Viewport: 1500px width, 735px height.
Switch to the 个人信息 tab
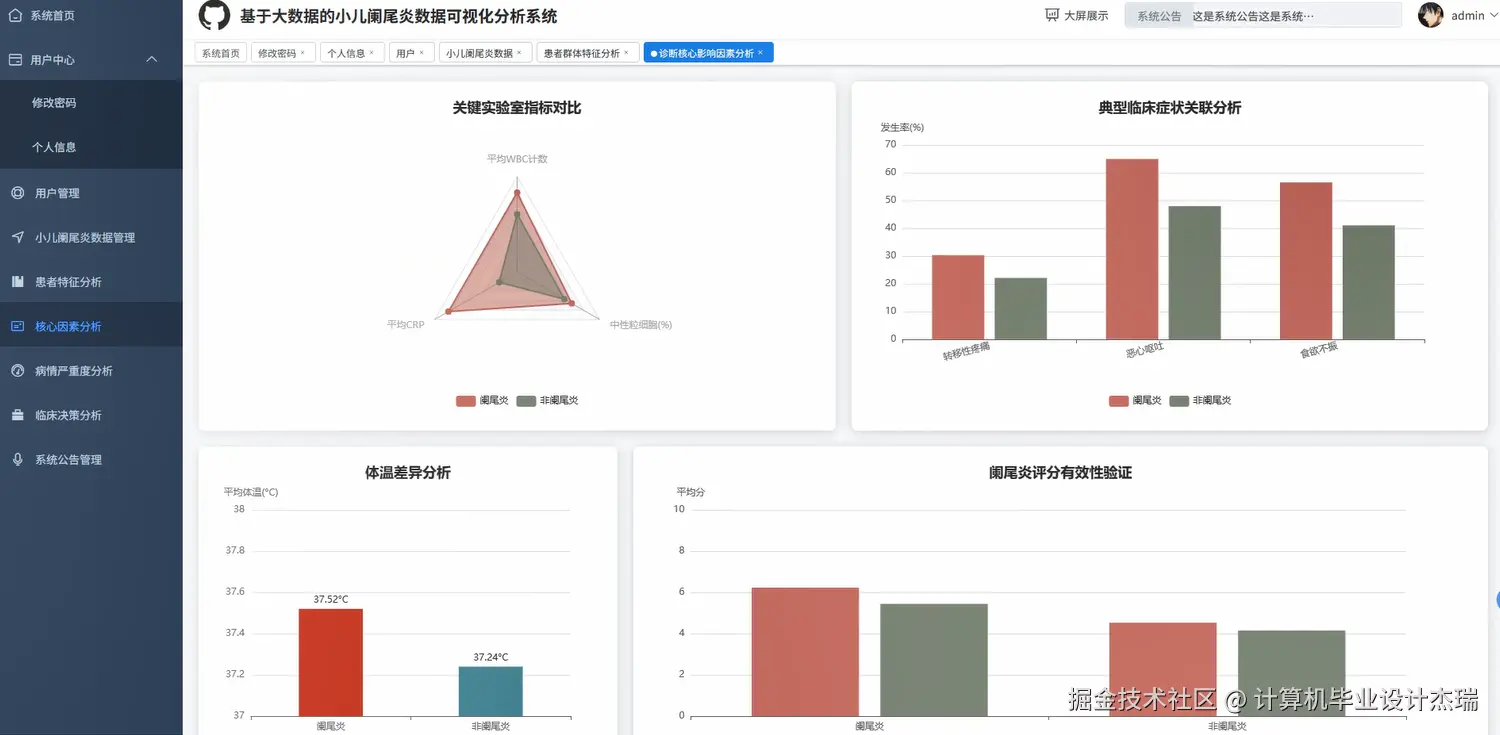[346, 53]
